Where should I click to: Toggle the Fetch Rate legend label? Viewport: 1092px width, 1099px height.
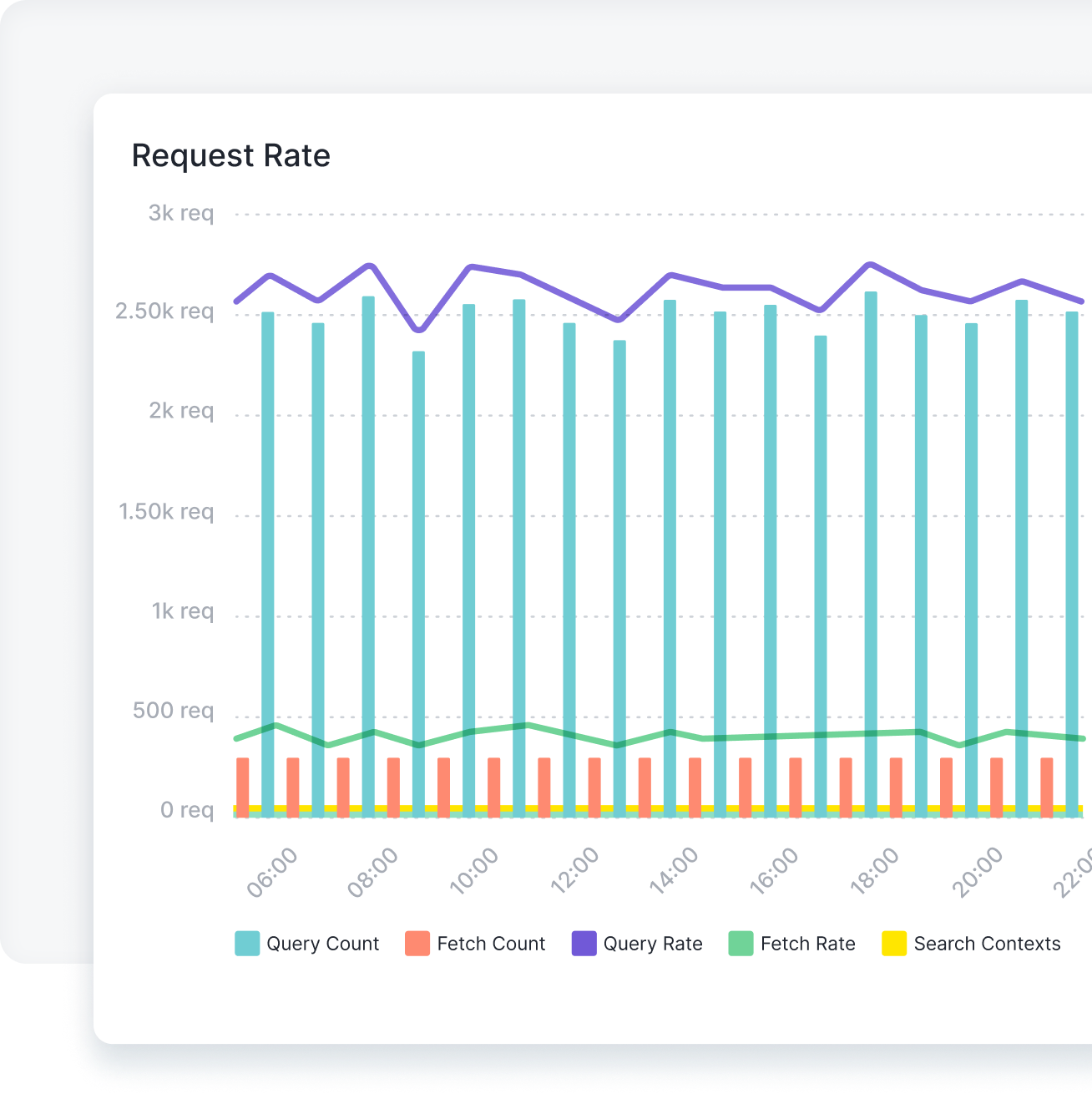point(808,944)
